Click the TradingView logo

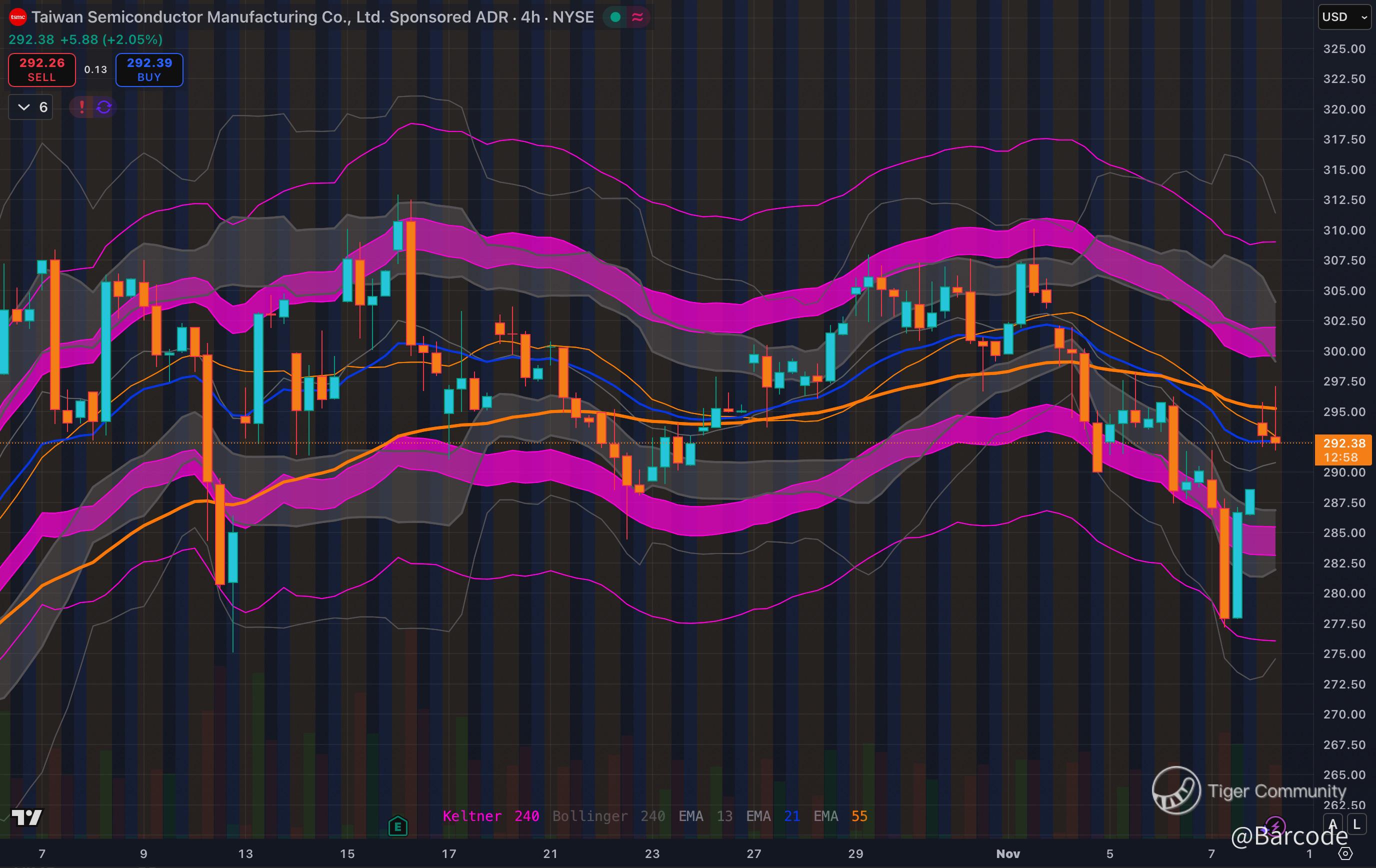click(27, 817)
